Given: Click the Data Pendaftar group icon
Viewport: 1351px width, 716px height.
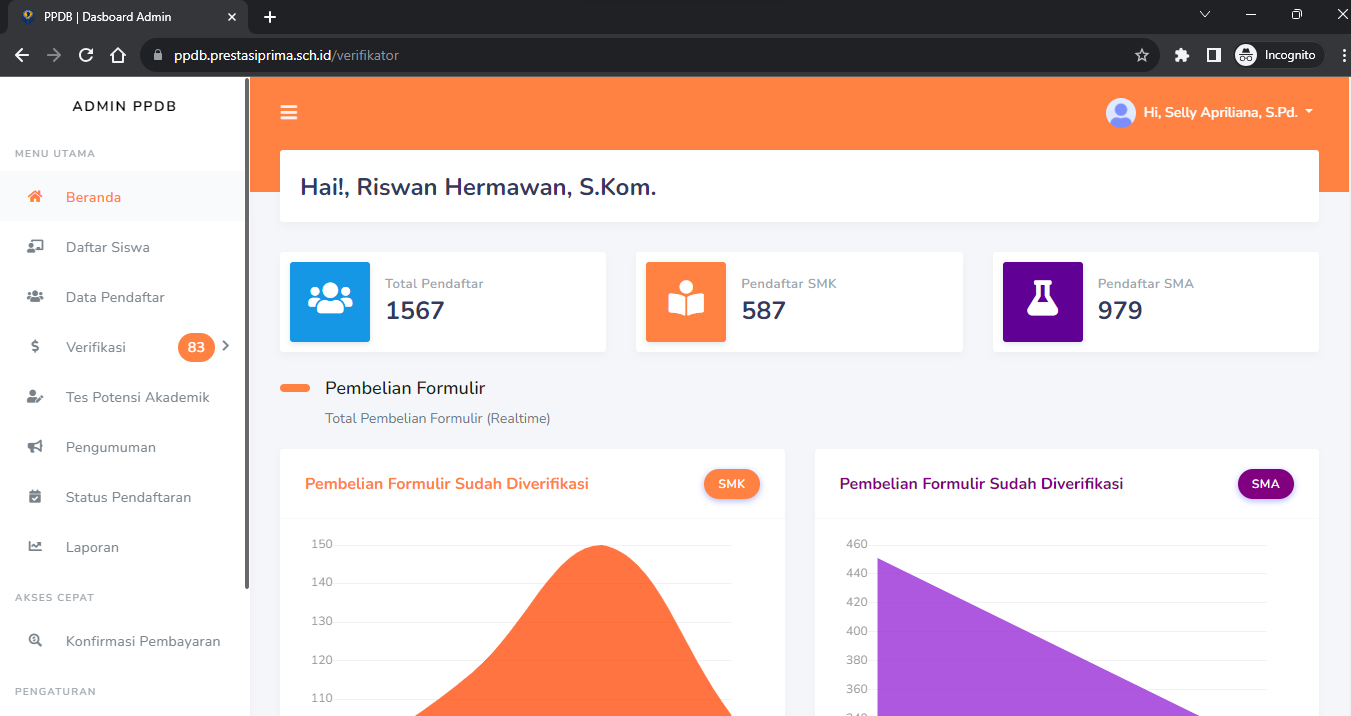Looking at the screenshot, I should 35,297.
